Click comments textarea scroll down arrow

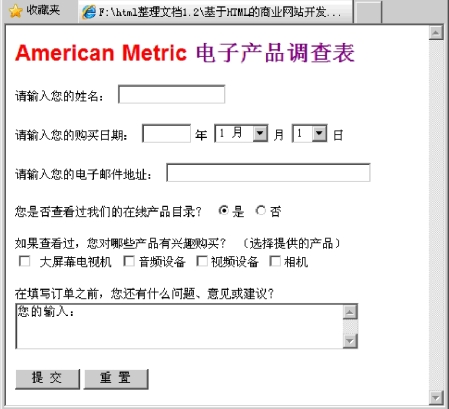(x=350, y=341)
